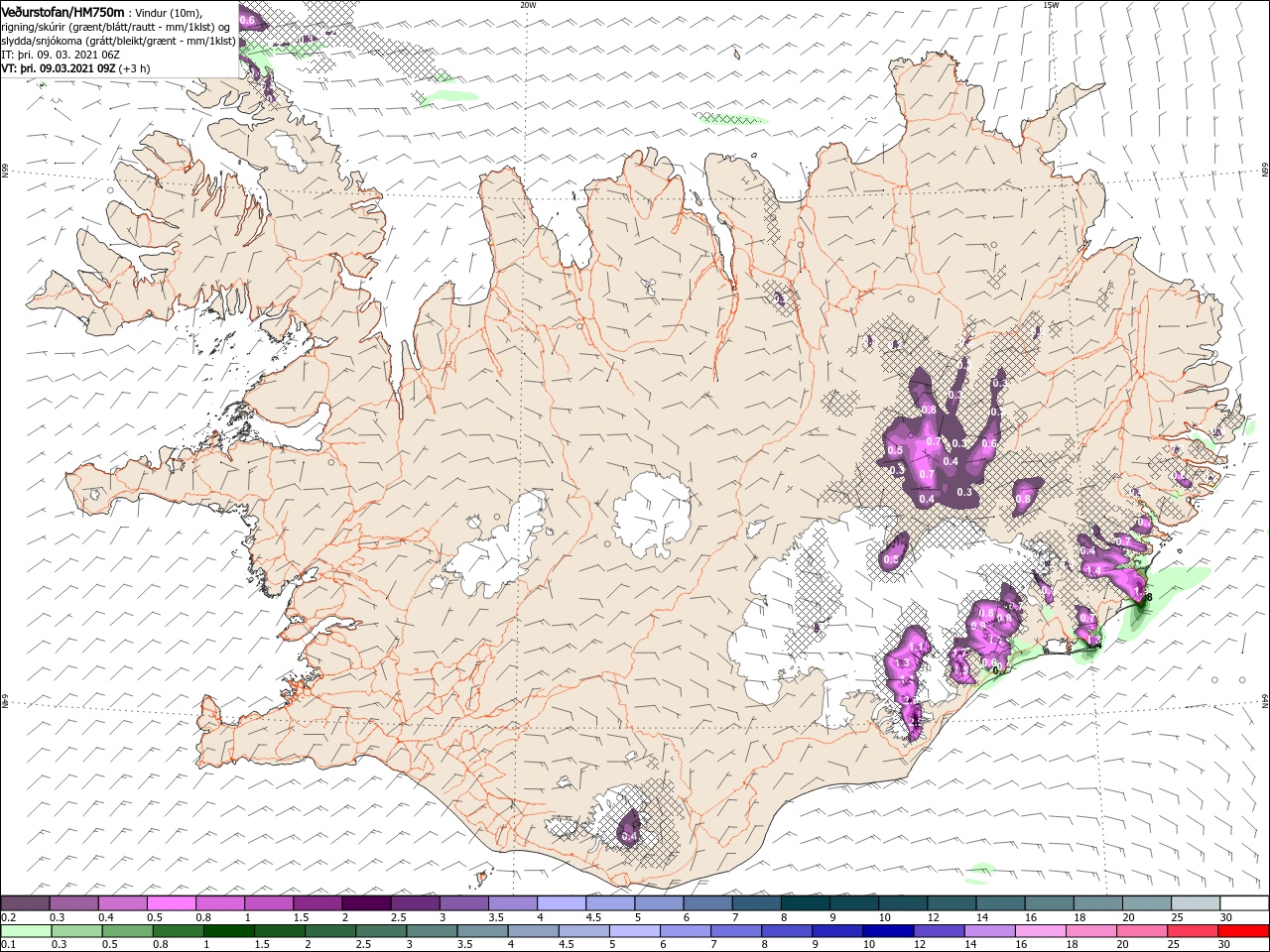Select the pale grey 25–30 snow-scale swatch
This screenshot has height=952, width=1270.
coord(1196,903)
